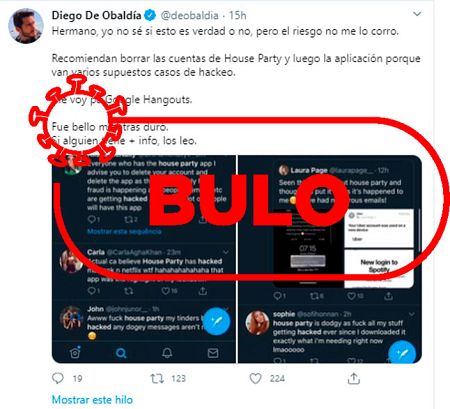Click the blue verified badge next to name
Image resolution: width=450 pixels, height=409 pixels.
(x=150, y=15)
